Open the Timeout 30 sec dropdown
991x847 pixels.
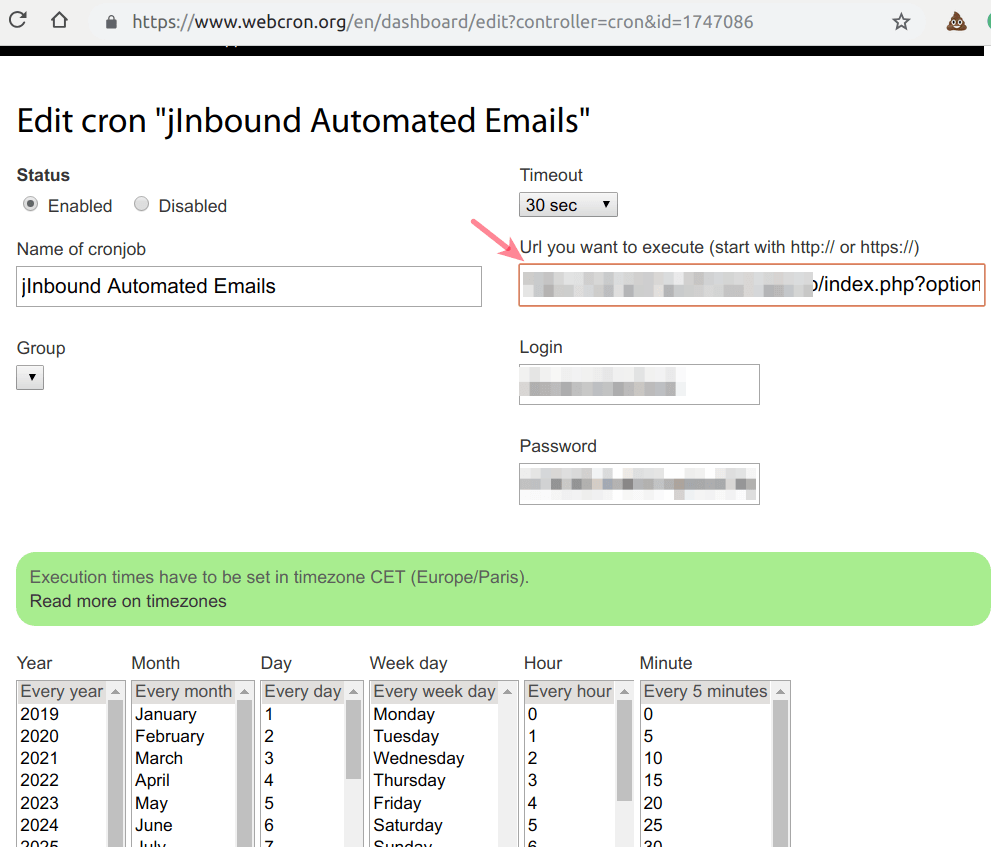[x=568, y=205]
